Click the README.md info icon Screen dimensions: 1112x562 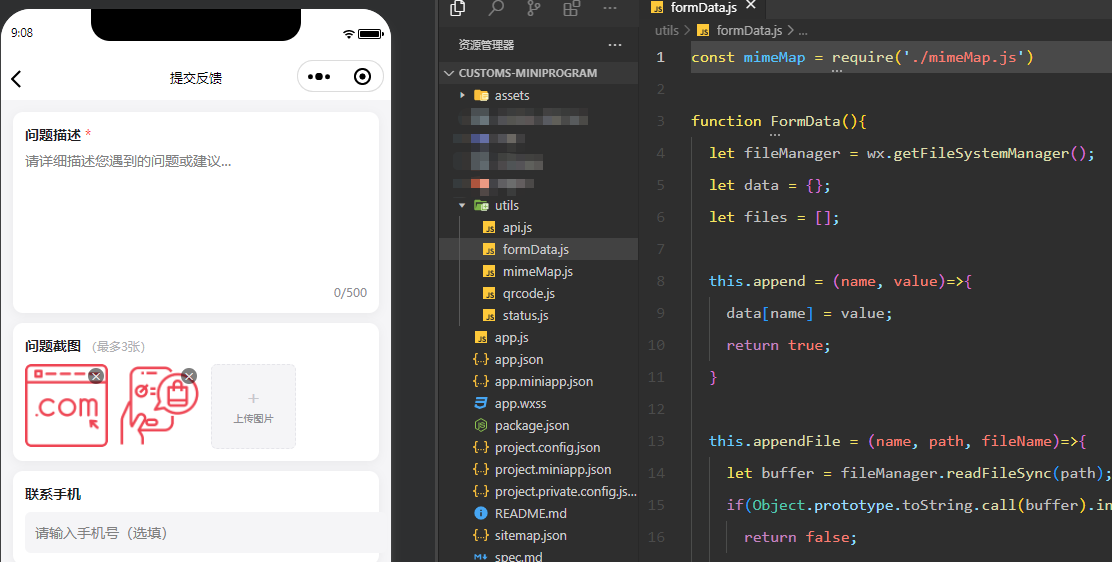click(481, 513)
